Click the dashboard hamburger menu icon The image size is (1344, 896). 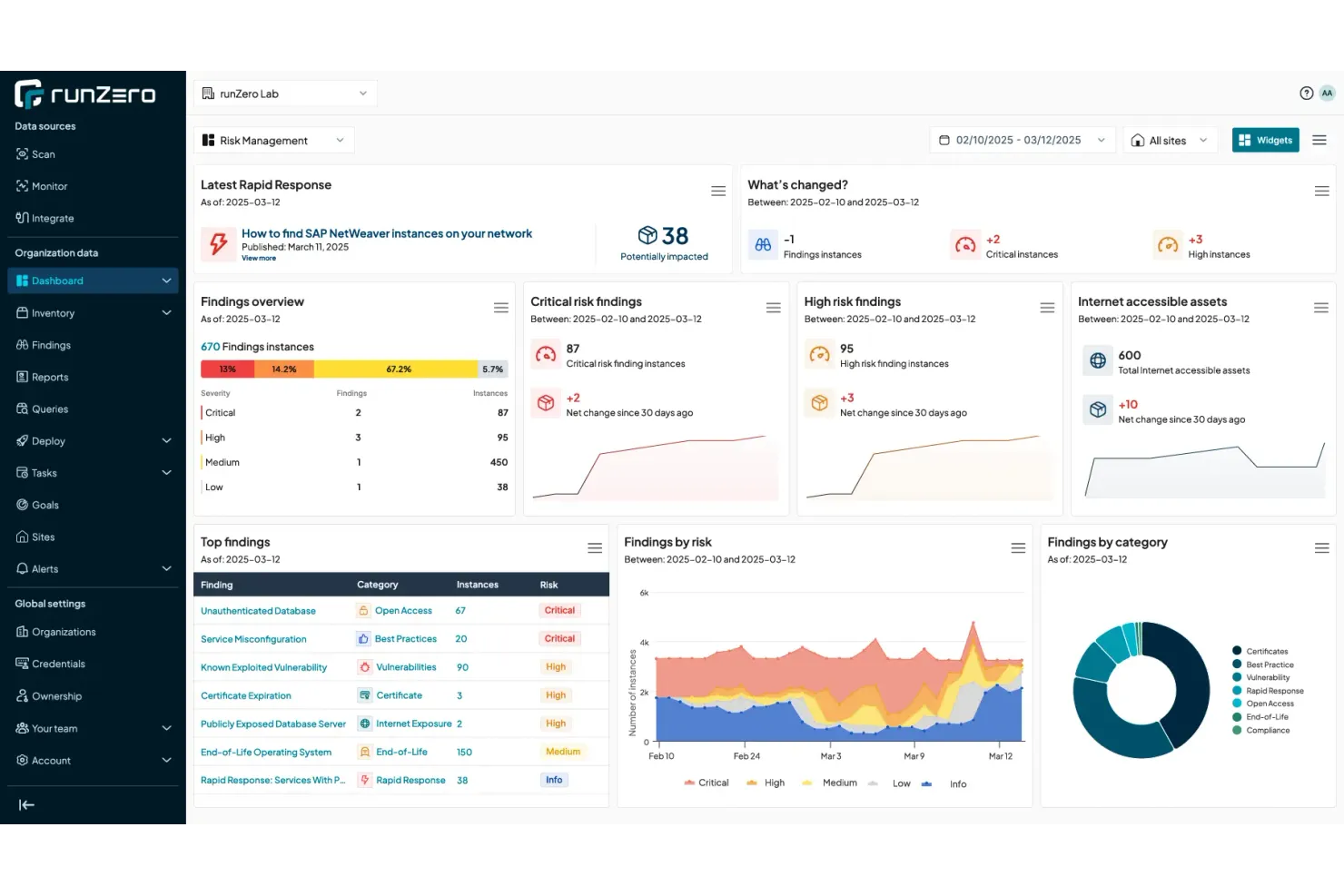[1319, 140]
